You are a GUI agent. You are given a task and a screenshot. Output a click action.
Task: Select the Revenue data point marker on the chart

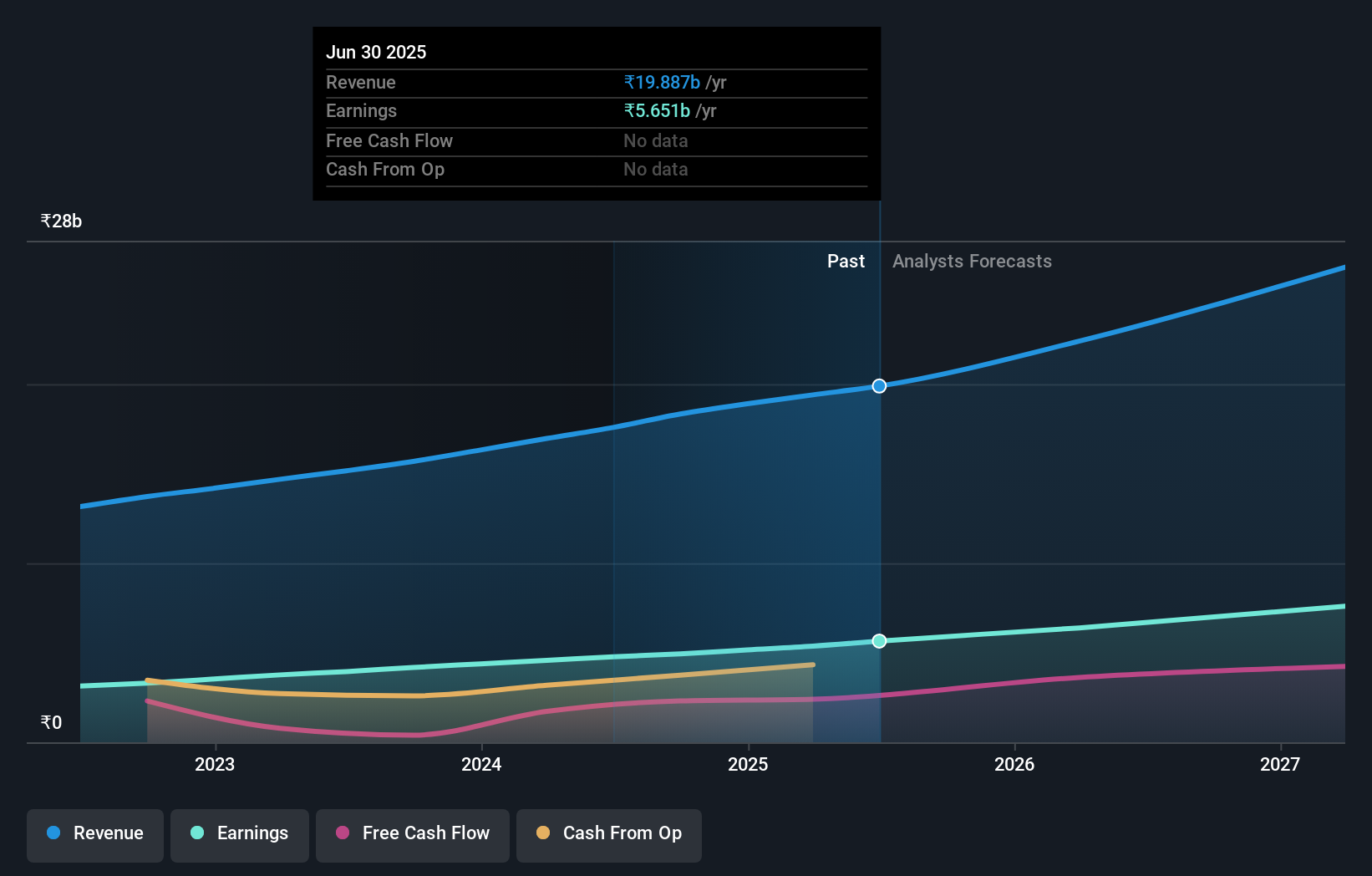pos(879,386)
